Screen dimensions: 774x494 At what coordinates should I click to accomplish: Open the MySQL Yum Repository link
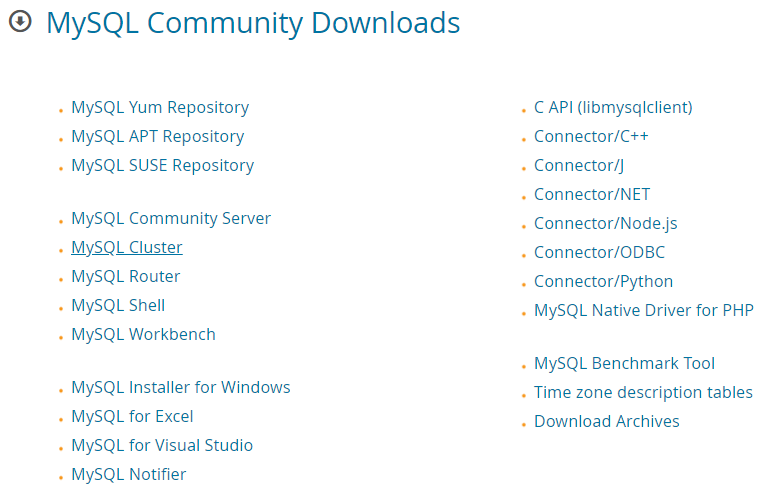click(x=160, y=108)
